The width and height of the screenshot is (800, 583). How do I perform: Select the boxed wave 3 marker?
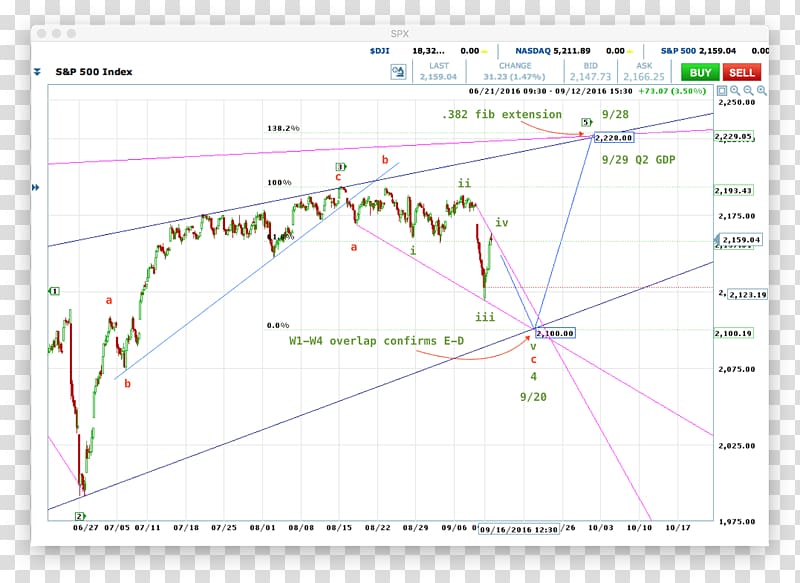pyautogui.click(x=340, y=167)
